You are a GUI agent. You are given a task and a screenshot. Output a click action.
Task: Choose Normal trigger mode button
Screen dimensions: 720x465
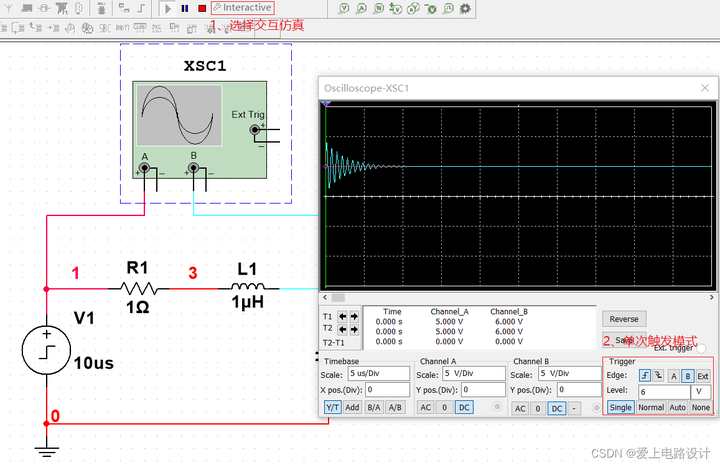coord(651,408)
